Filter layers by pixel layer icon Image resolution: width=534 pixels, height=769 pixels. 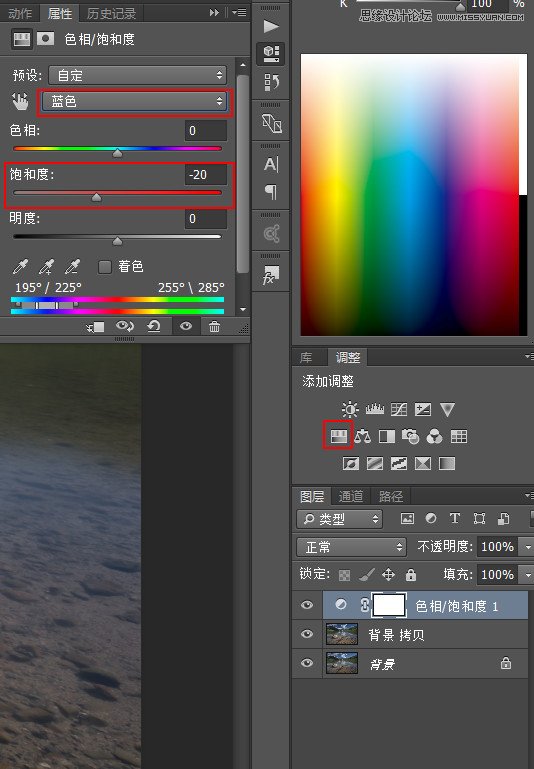407,518
